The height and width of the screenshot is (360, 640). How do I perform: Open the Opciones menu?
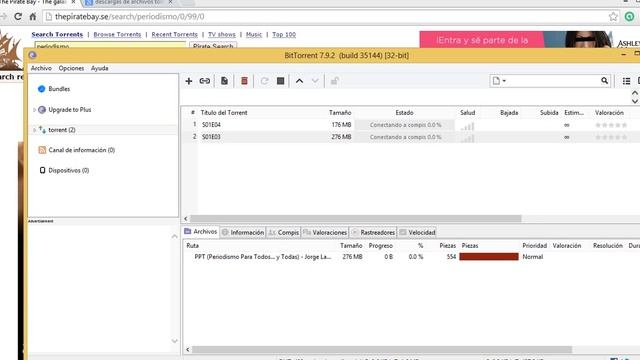tap(71, 68)
